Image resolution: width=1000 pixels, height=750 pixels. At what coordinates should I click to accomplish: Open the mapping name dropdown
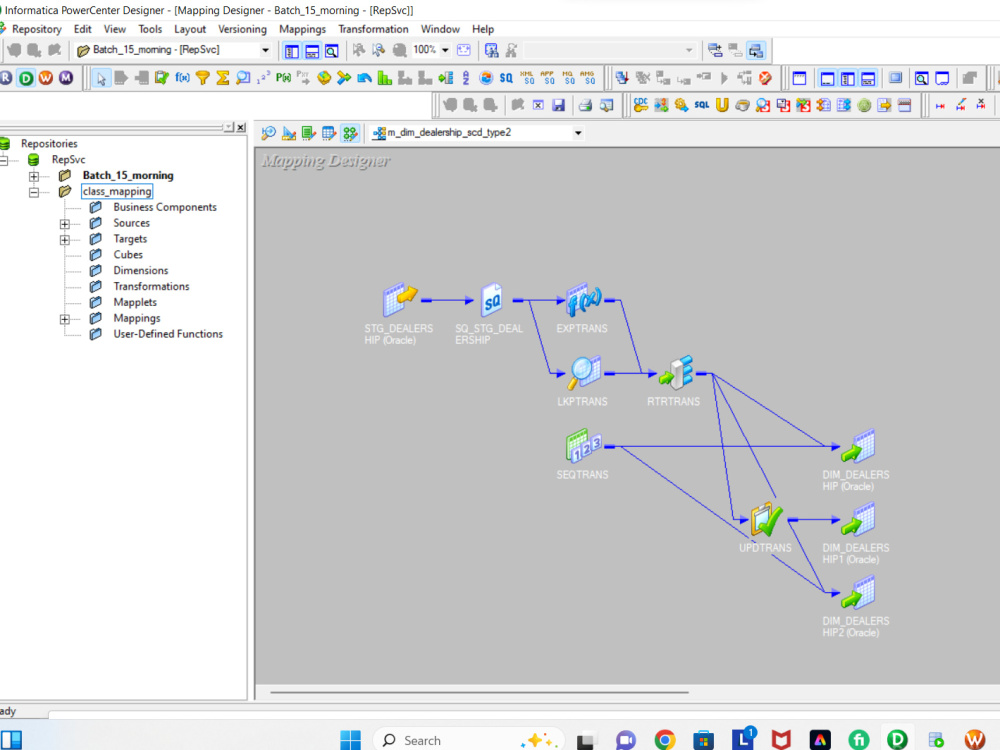(578, 133)
